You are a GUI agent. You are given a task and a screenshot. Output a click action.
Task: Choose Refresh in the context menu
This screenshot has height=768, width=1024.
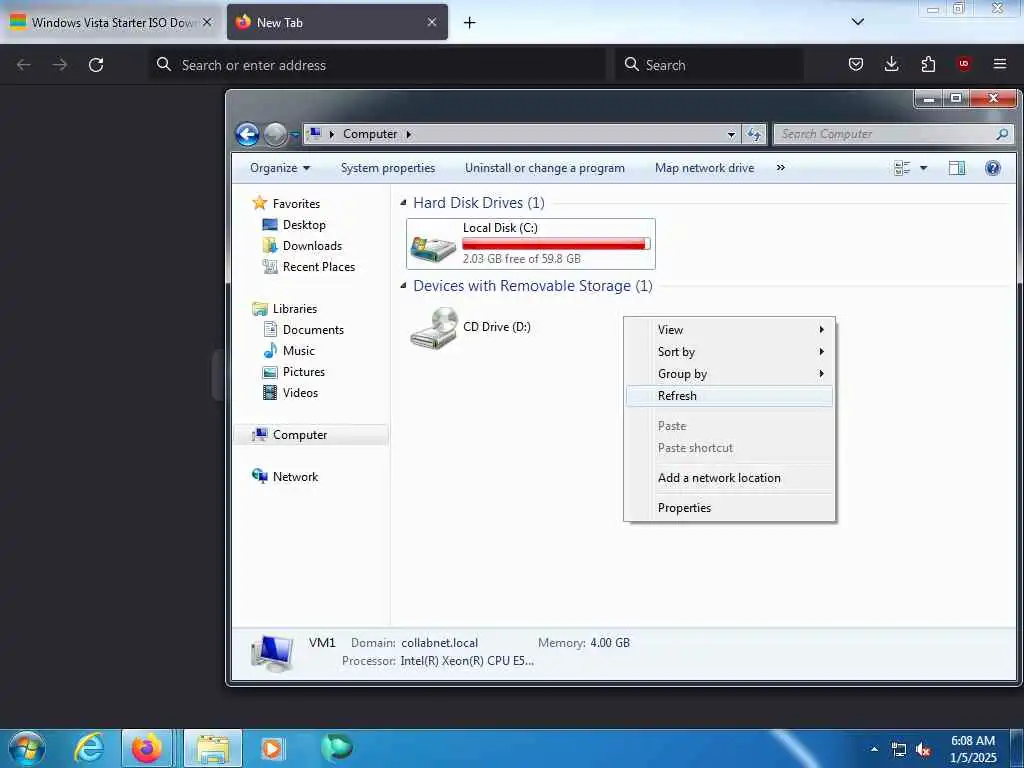[x=729, y=396]
